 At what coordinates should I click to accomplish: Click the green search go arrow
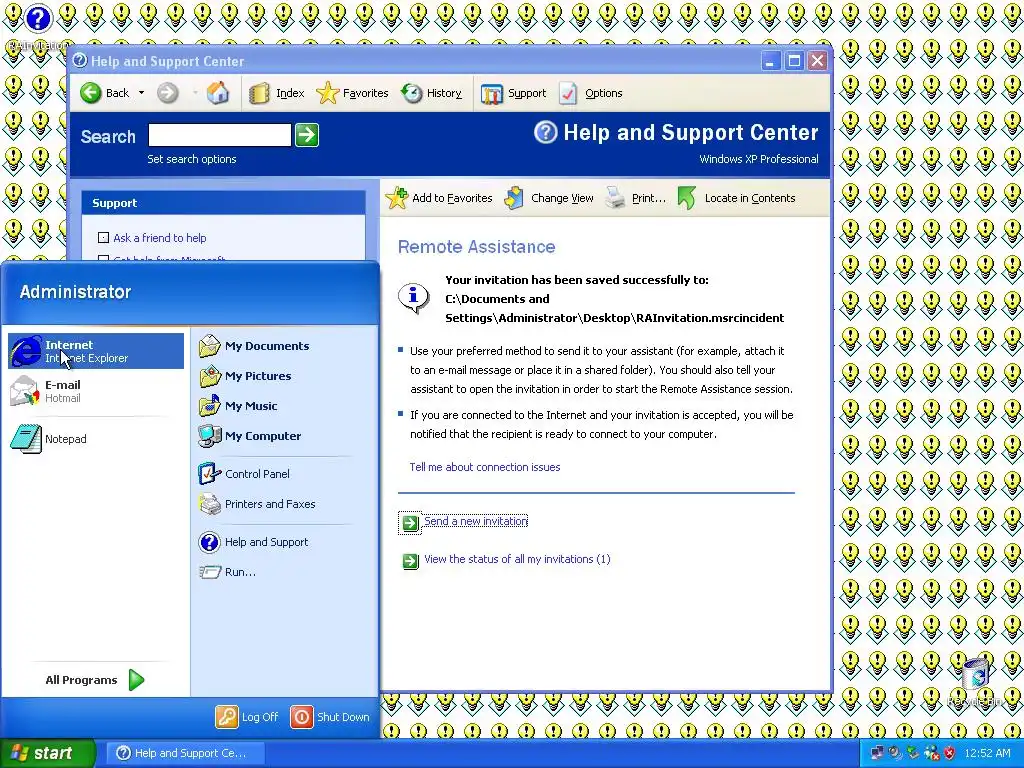tap(307, 135)
